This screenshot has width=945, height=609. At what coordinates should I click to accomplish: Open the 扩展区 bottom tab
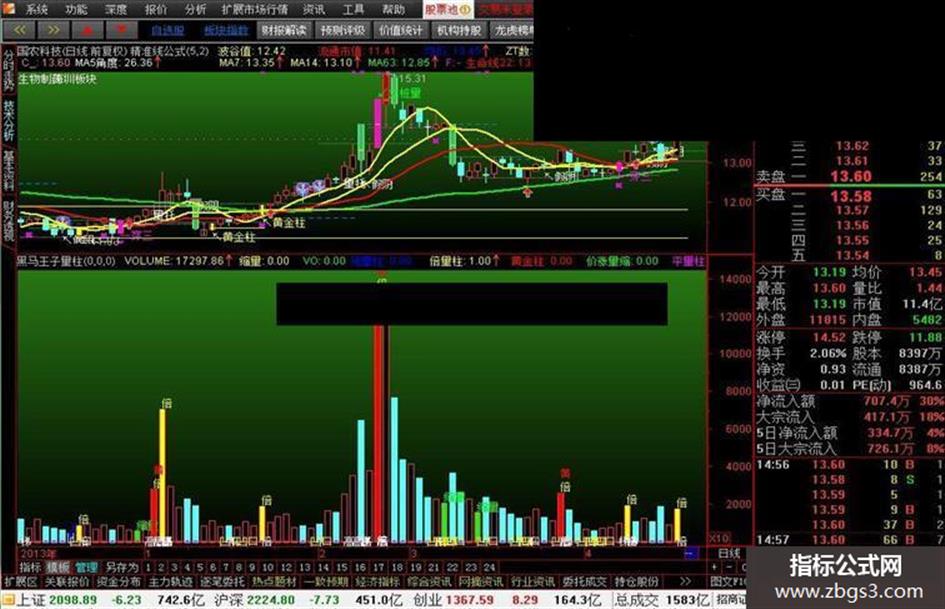tap(20, 582)
